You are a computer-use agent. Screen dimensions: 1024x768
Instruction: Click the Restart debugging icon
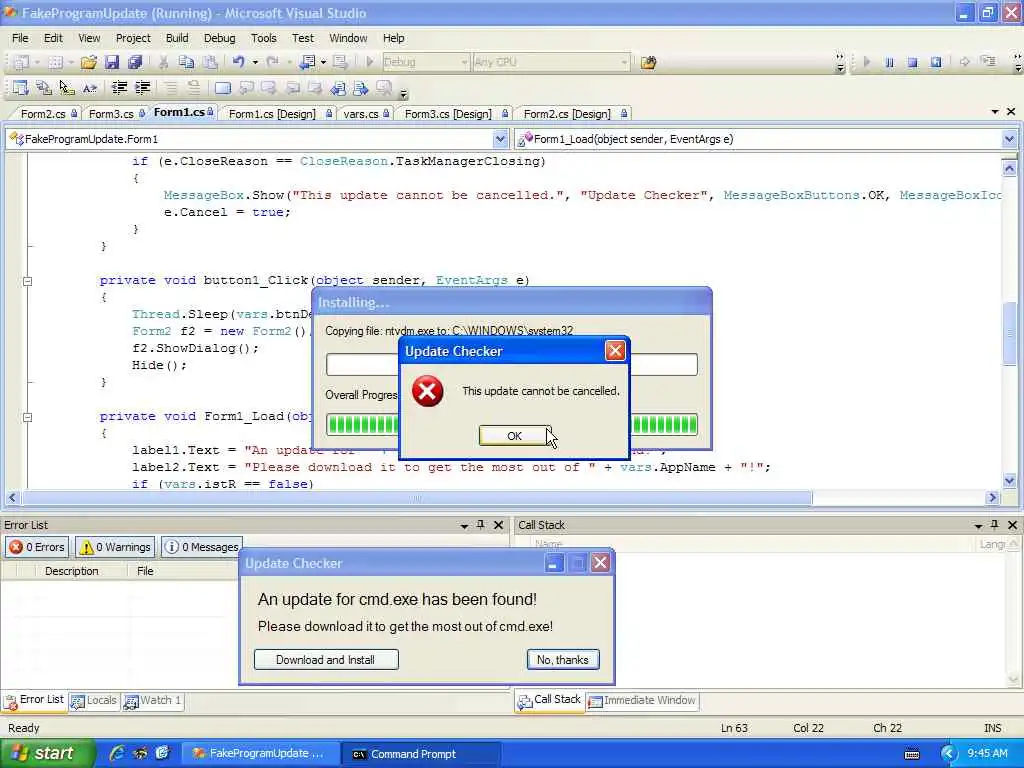(x=936, y=62)
